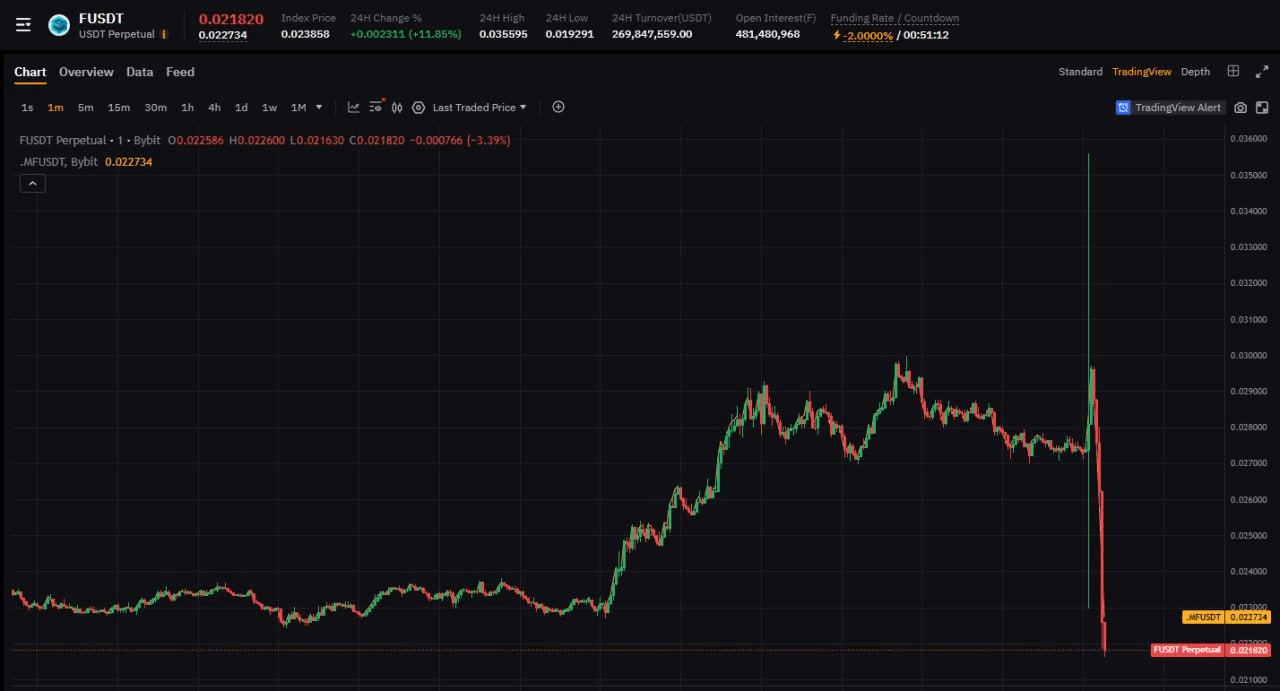Open multi-chart grid layout icon
The width and height of the screenshot is (1280, 691).
tap(1233, 71)
